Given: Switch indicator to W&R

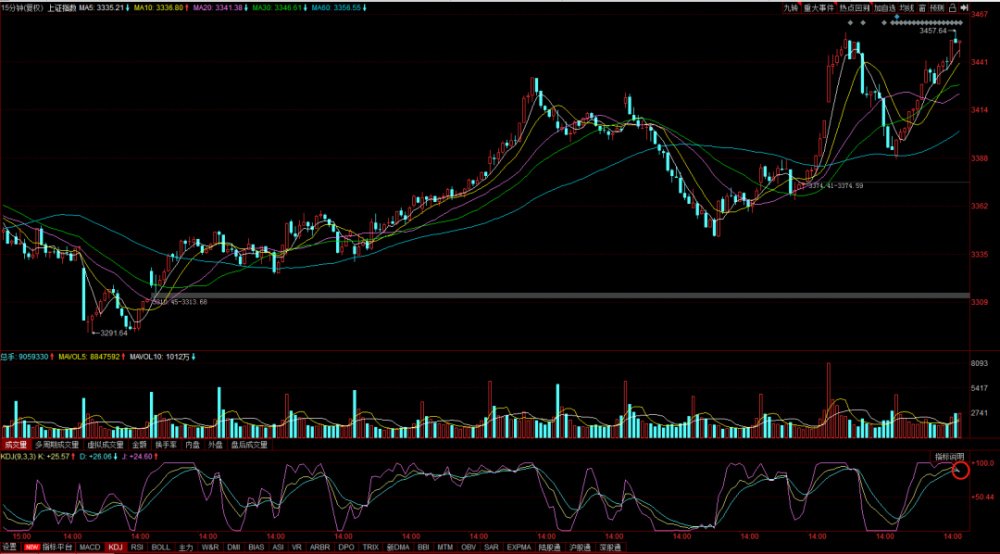Looking at the screenshot, I should pyautogui.click(x=210, y=547).
